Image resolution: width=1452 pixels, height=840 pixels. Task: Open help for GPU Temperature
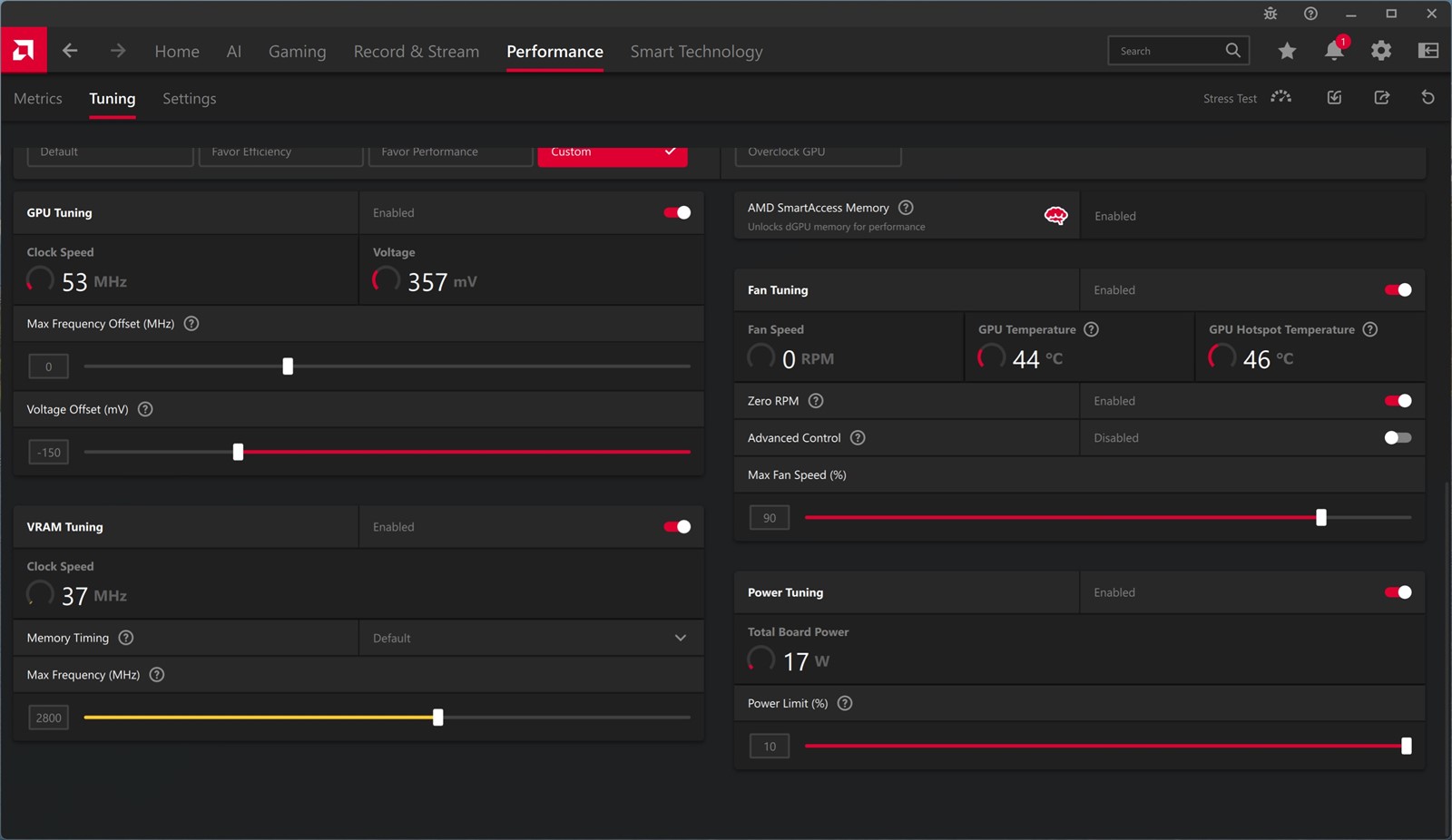click(x=1092, y=329)
